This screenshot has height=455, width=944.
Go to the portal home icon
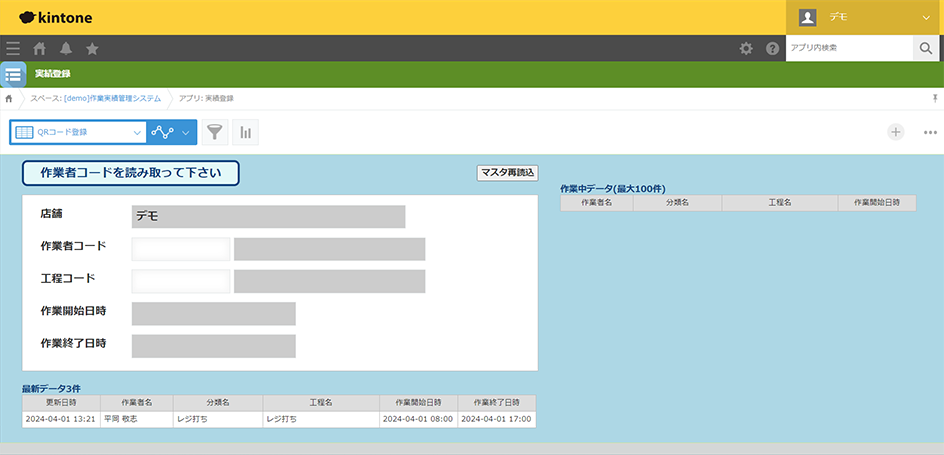click(x=40, y=48)
